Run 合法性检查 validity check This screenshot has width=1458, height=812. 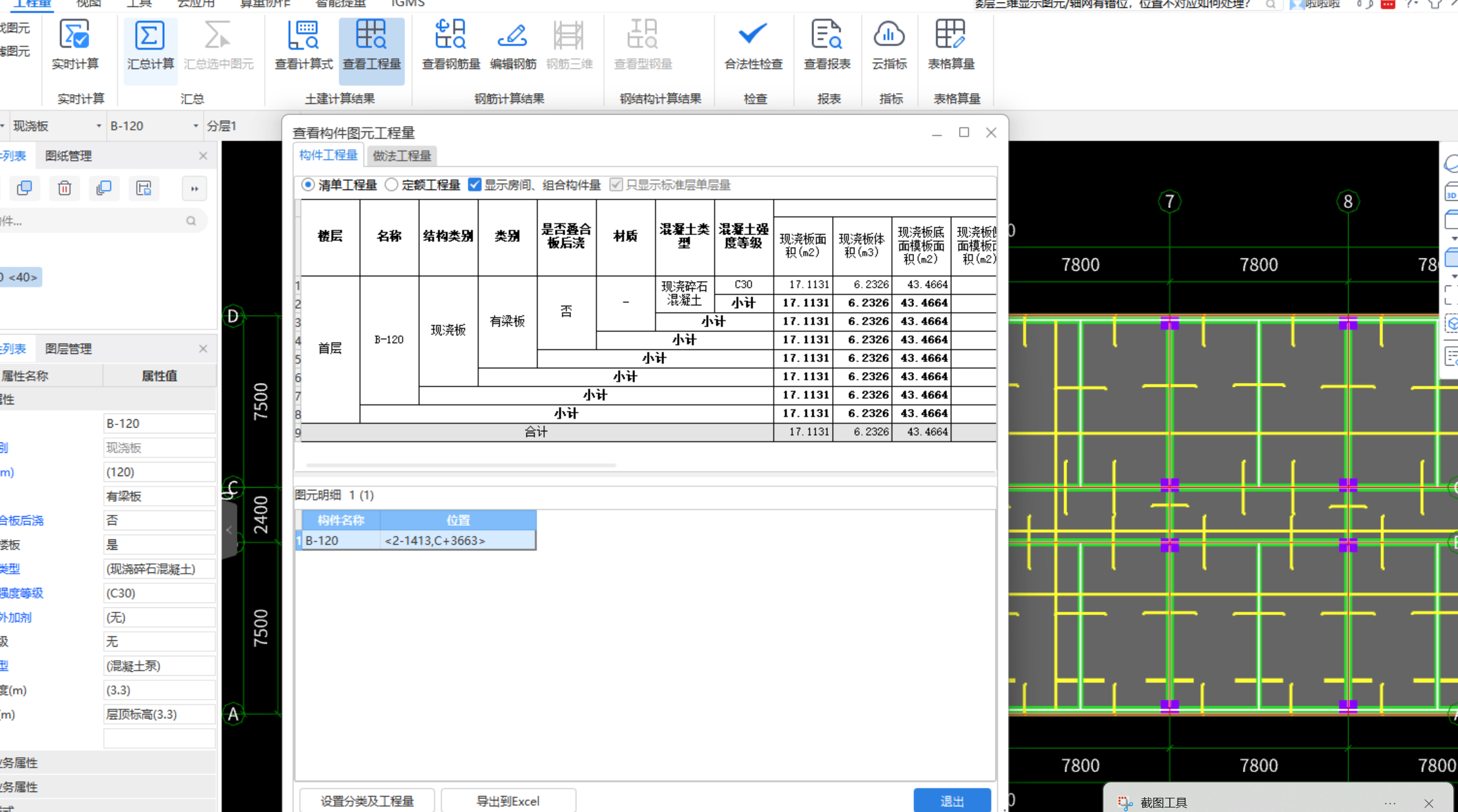(753, 45)
